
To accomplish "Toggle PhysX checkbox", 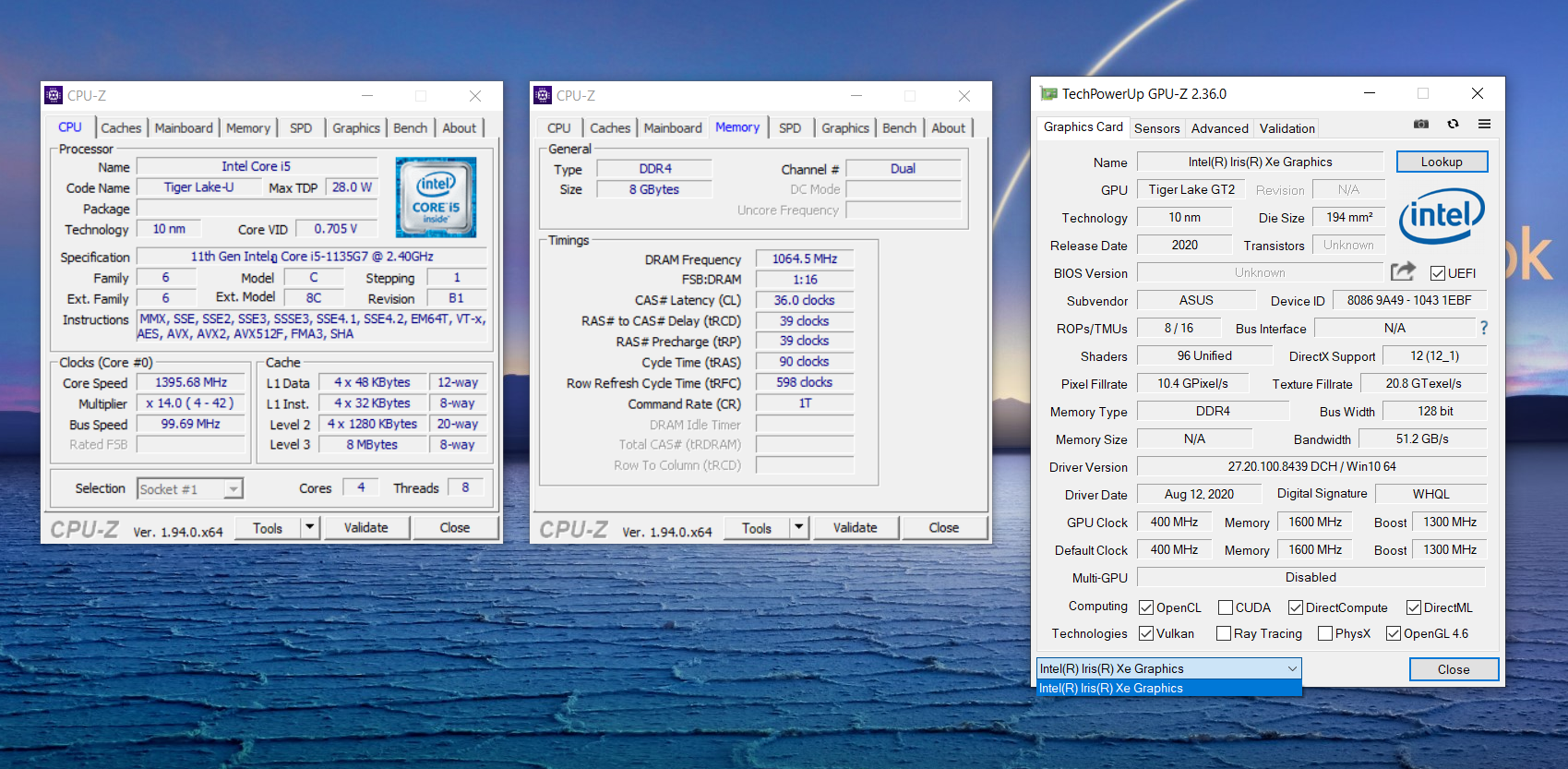I will pyautogui.click(x=1325, y=633).
